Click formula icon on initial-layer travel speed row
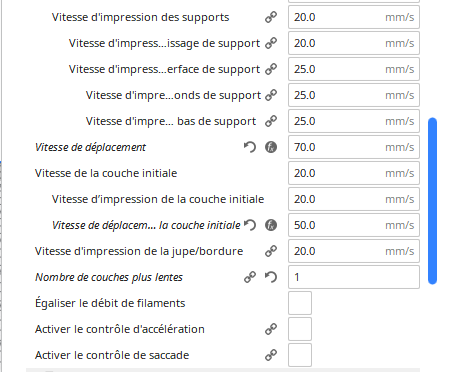Image resolution: width=453 pixels, height=372 pixels. point(271,225)
